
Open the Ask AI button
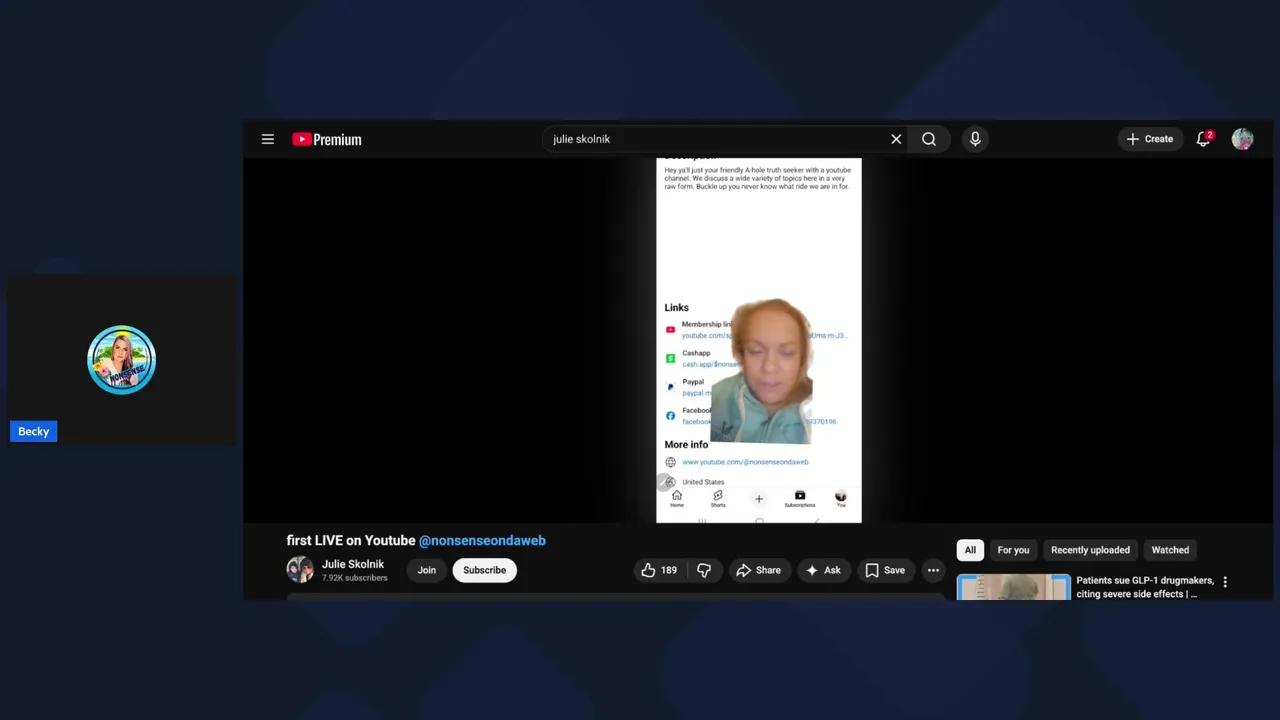coord(823,570)
